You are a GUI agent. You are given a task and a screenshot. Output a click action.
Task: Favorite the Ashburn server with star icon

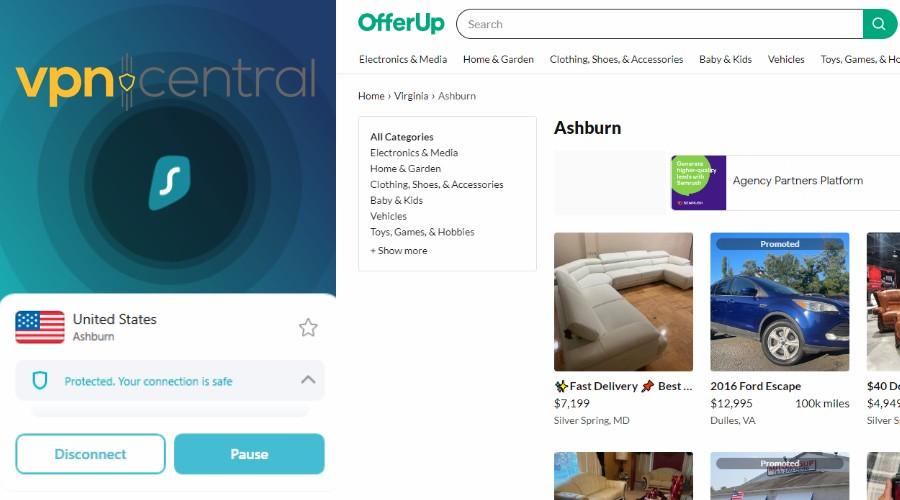coord(308,328)
